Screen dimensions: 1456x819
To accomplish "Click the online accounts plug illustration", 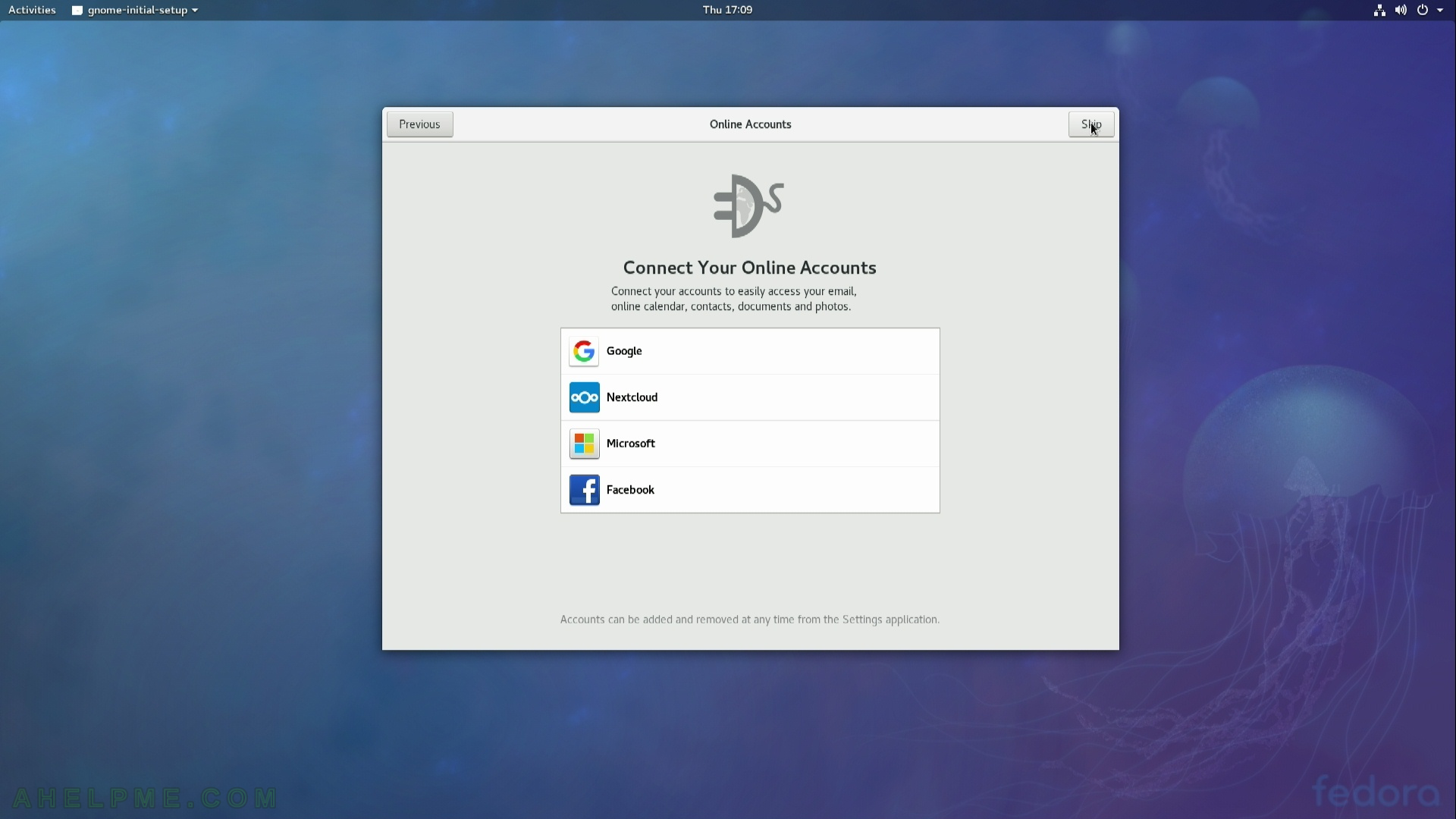I will click(x=748, y=206).
